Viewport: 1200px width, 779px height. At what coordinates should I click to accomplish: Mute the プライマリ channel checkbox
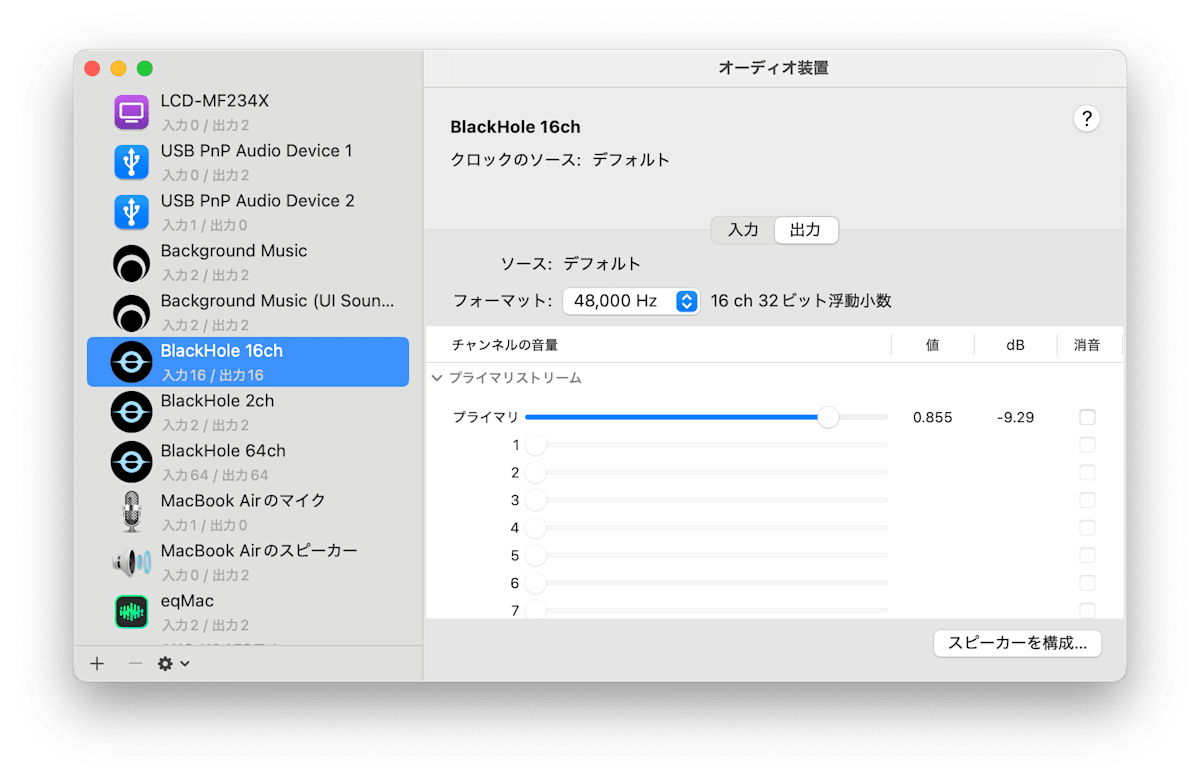tap(1087, 417)
